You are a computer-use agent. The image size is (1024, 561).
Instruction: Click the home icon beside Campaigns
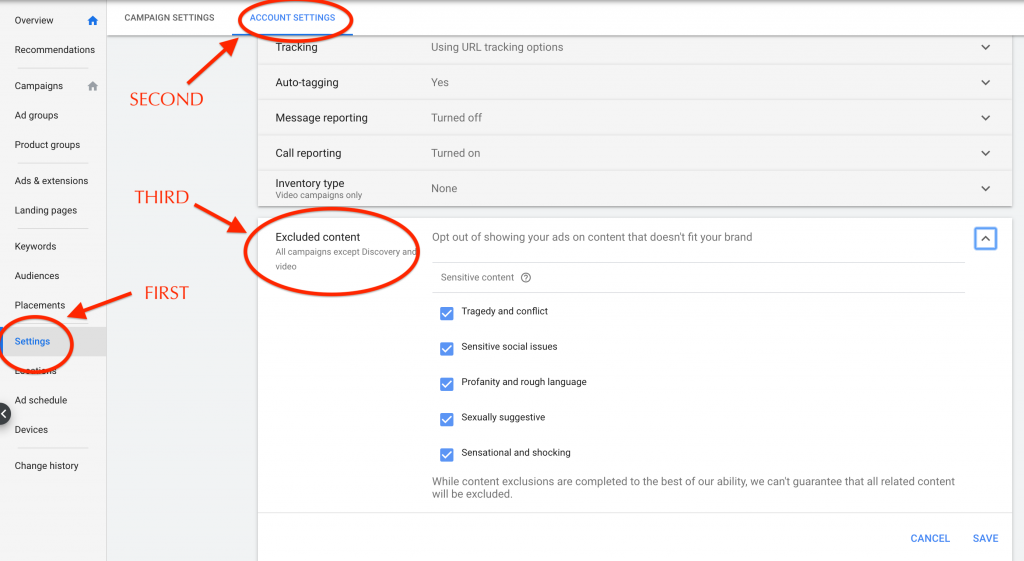tap(93, 86)
